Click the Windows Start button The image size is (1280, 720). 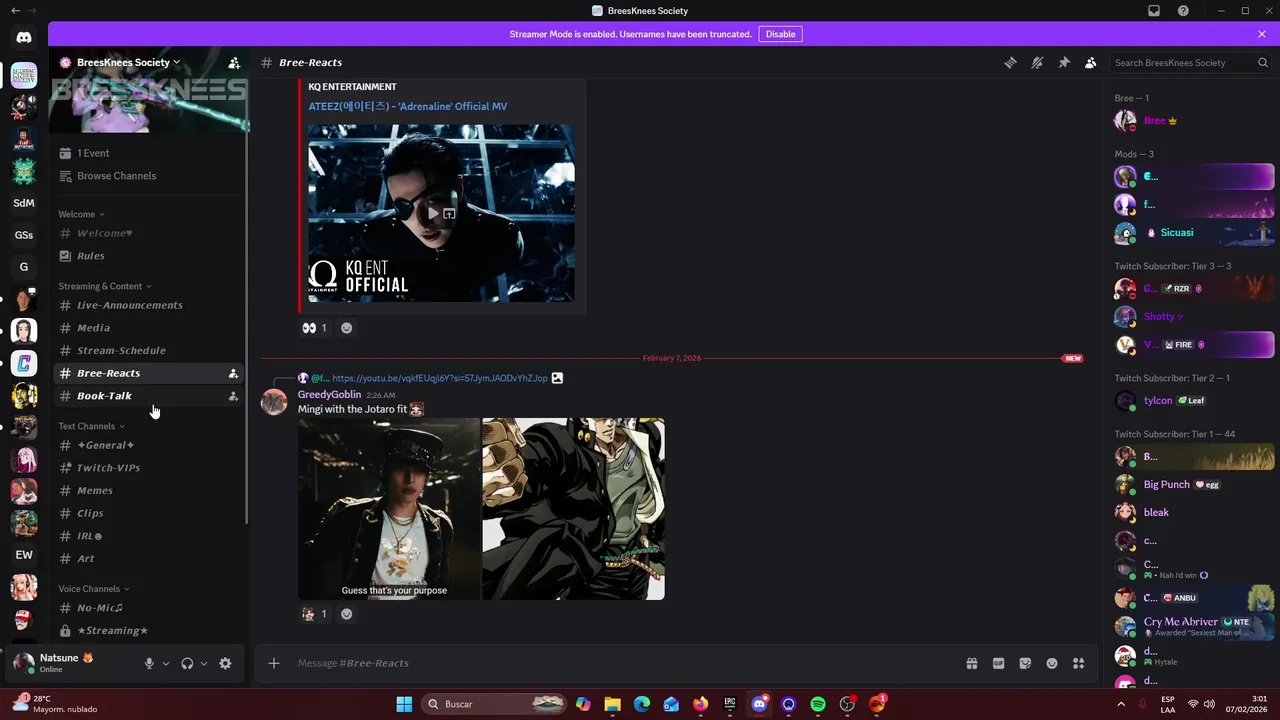[404, 704]
